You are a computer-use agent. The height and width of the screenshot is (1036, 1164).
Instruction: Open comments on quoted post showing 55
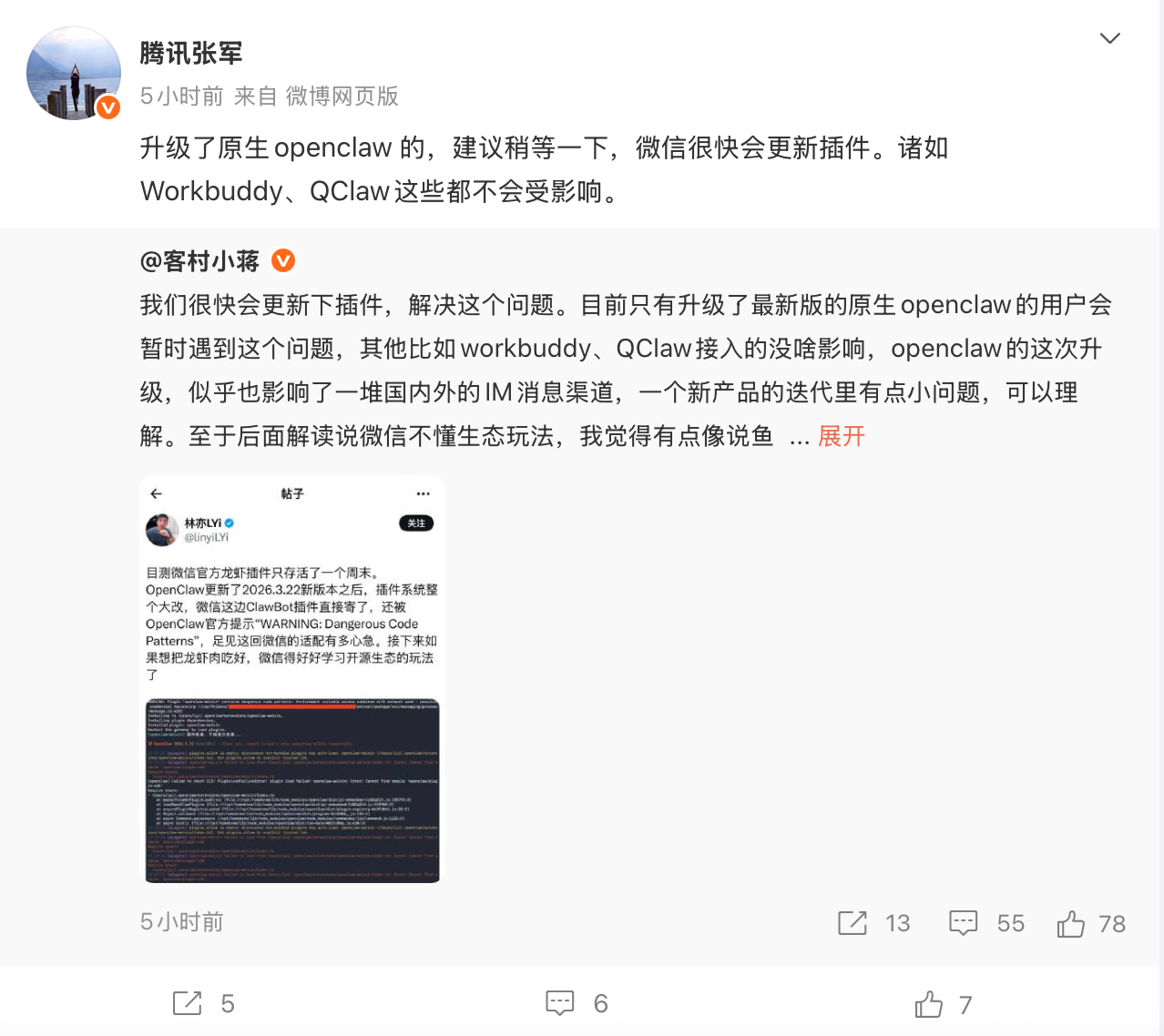pyautogui.click(x=986, y=923)
